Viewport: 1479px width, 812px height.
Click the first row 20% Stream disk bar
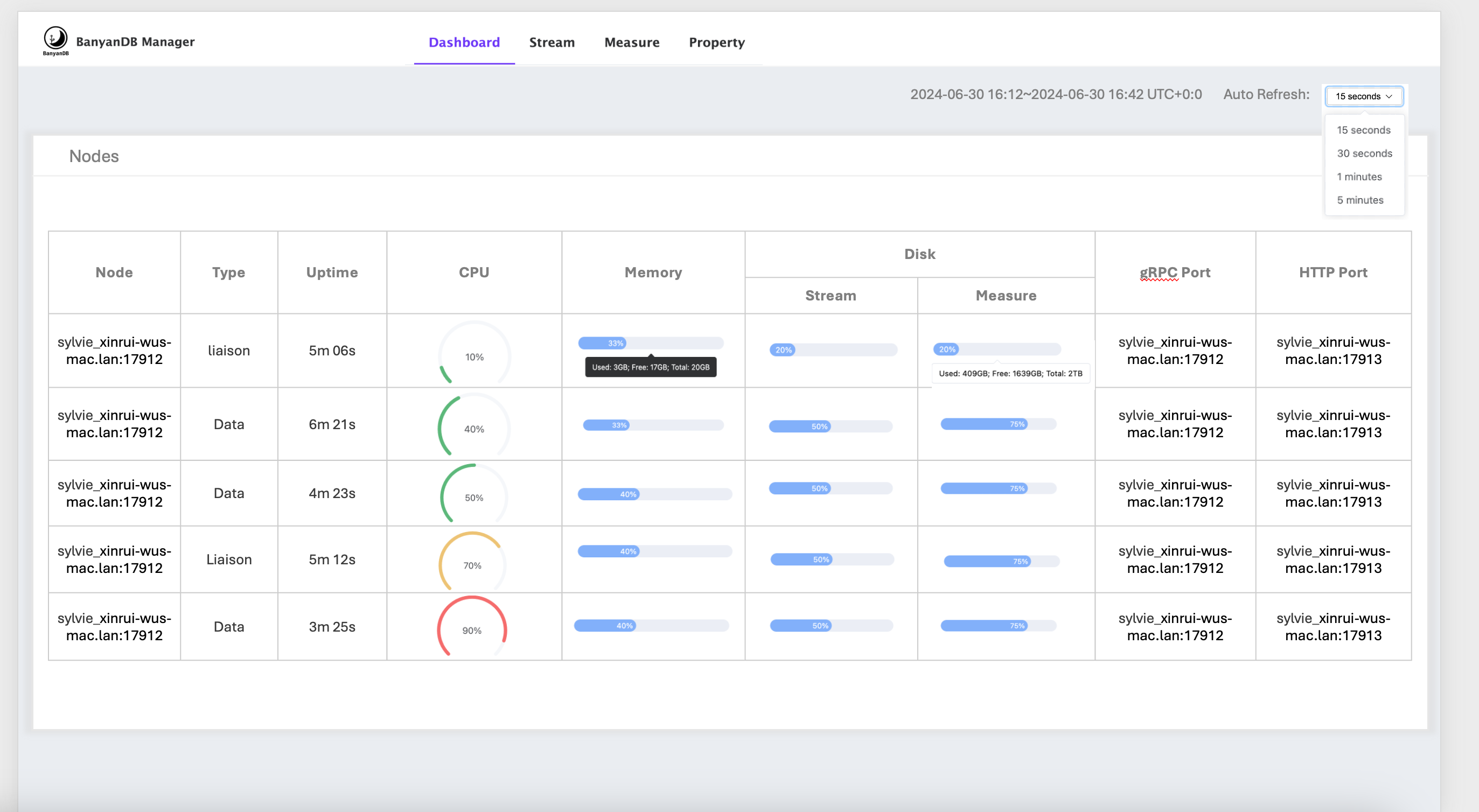833,349
